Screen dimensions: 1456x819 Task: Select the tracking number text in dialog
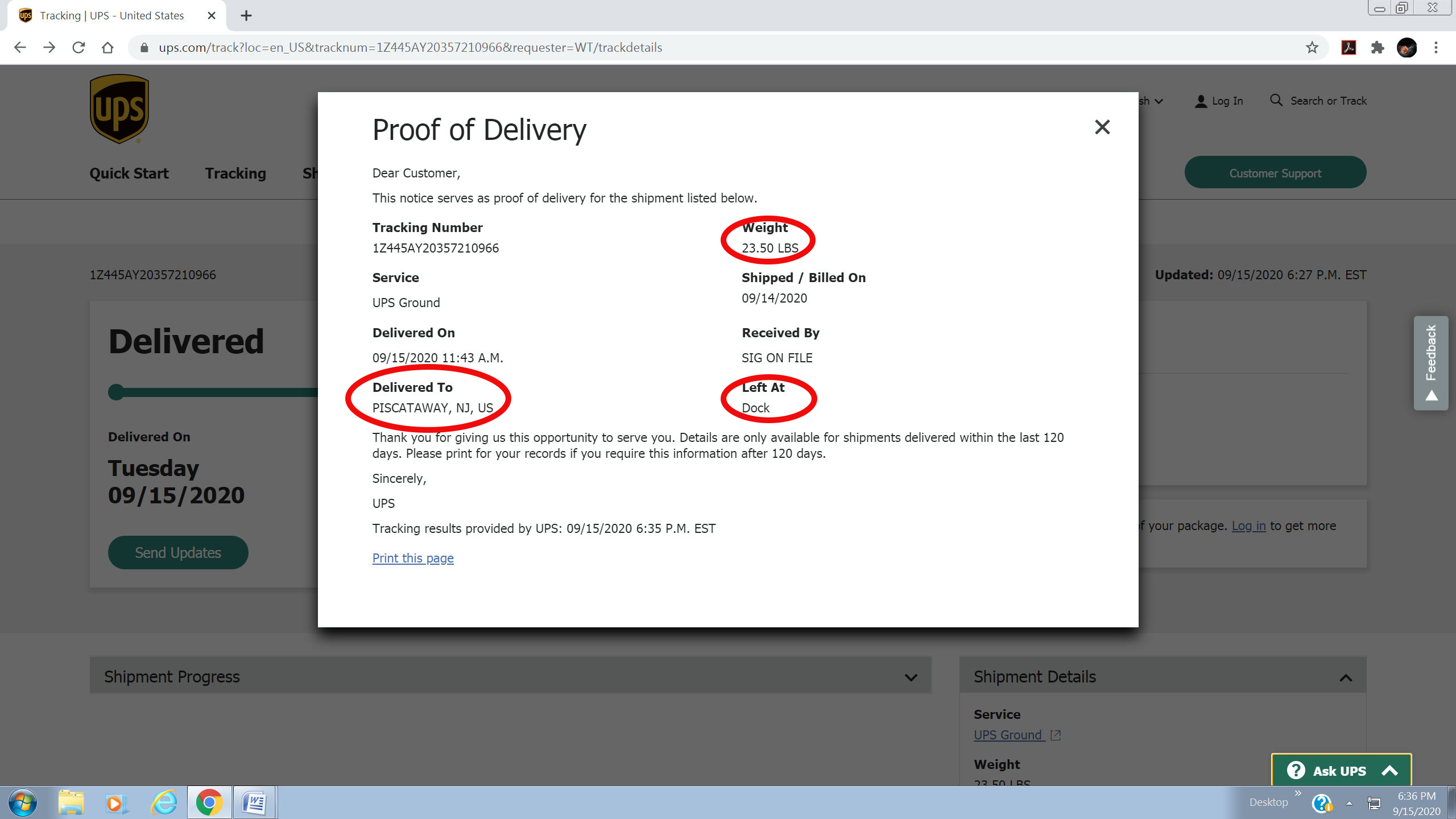pos(435,248)
